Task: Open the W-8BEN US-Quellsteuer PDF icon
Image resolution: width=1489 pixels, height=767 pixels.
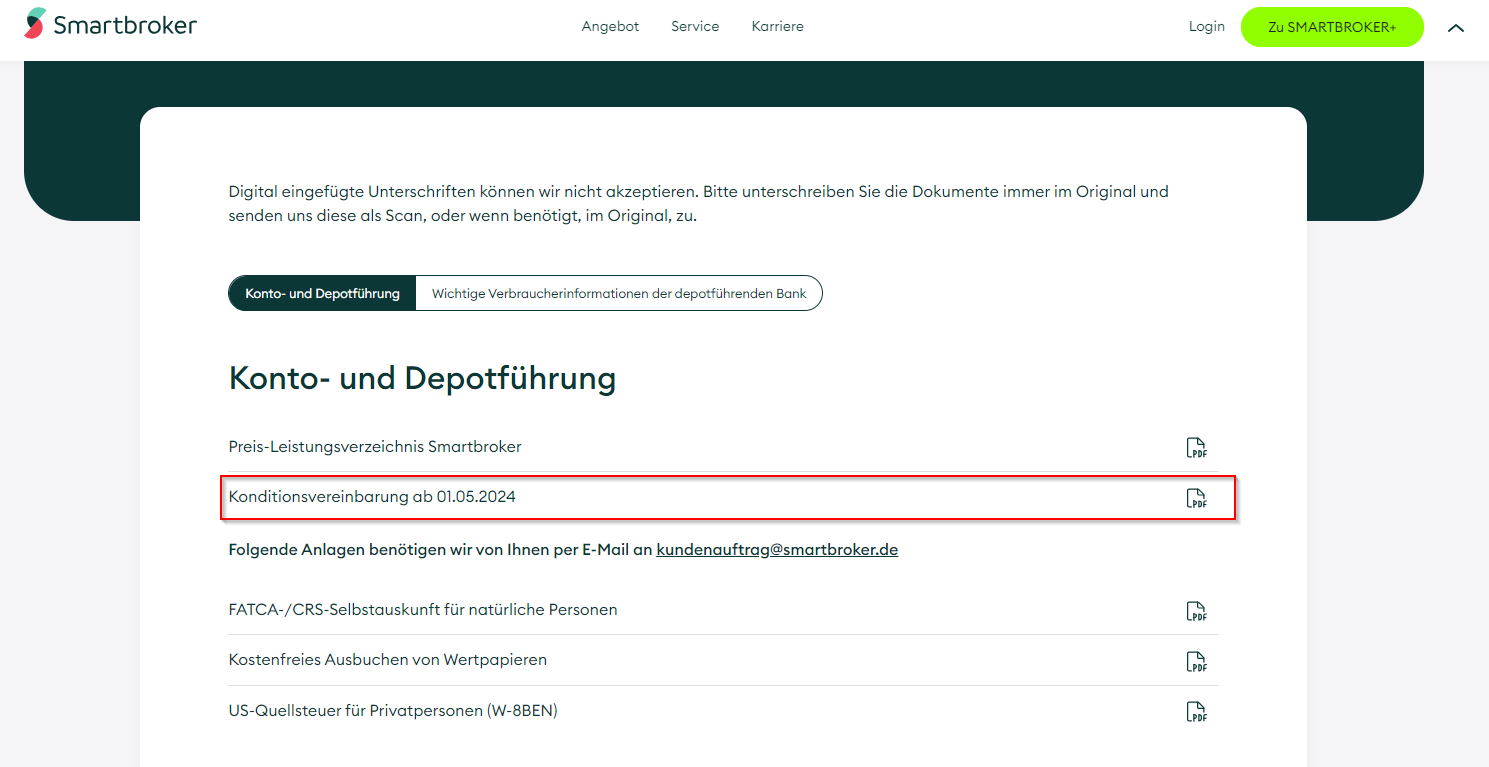Action: pos(1196,712)
